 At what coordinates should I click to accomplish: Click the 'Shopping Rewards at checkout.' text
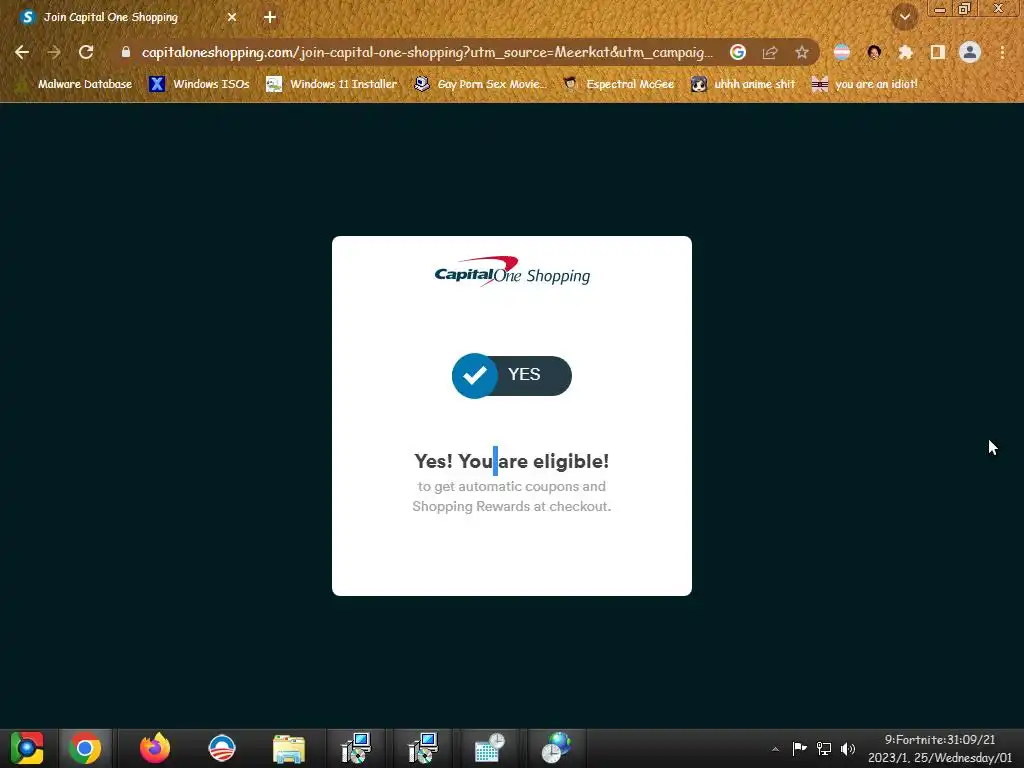click(512, 507)
